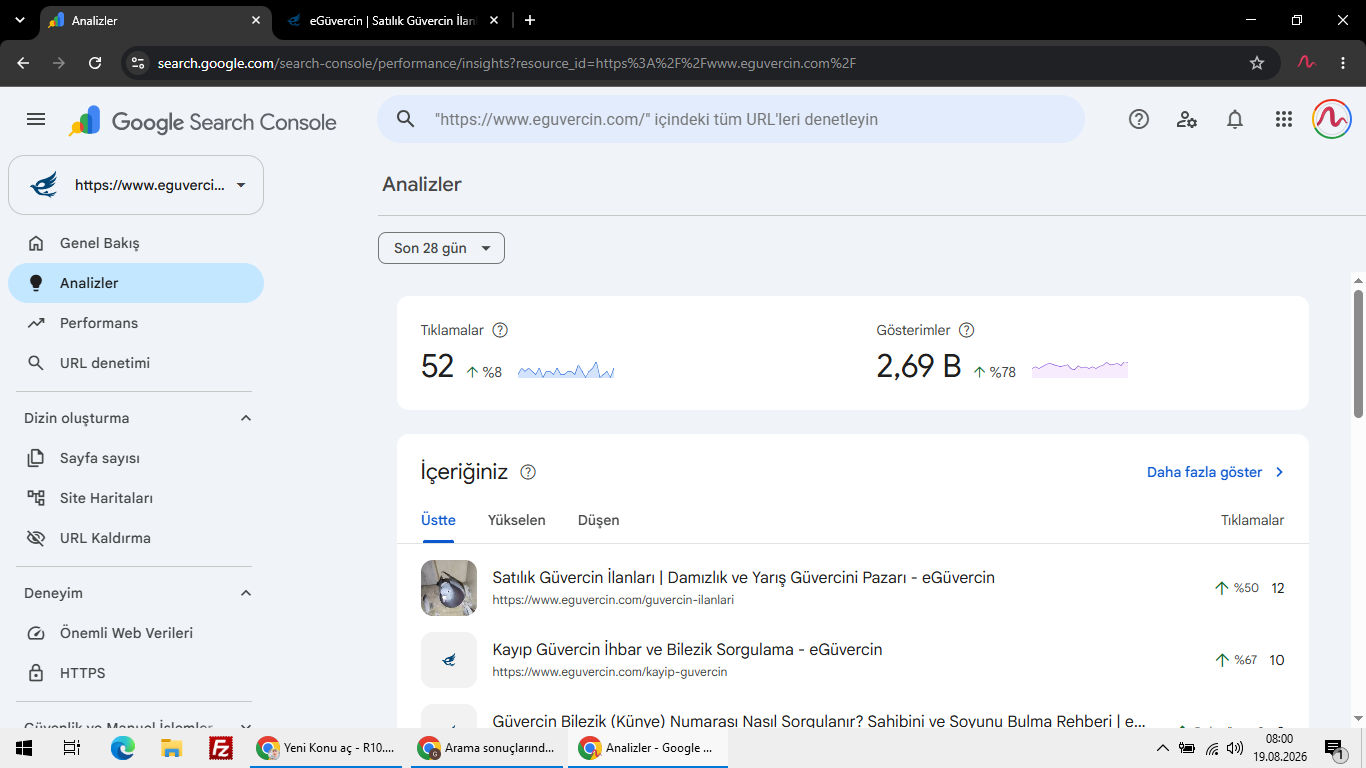Switch to the Düşen tab
Screen dimensions: 1366x768
(x=599, y=520)
